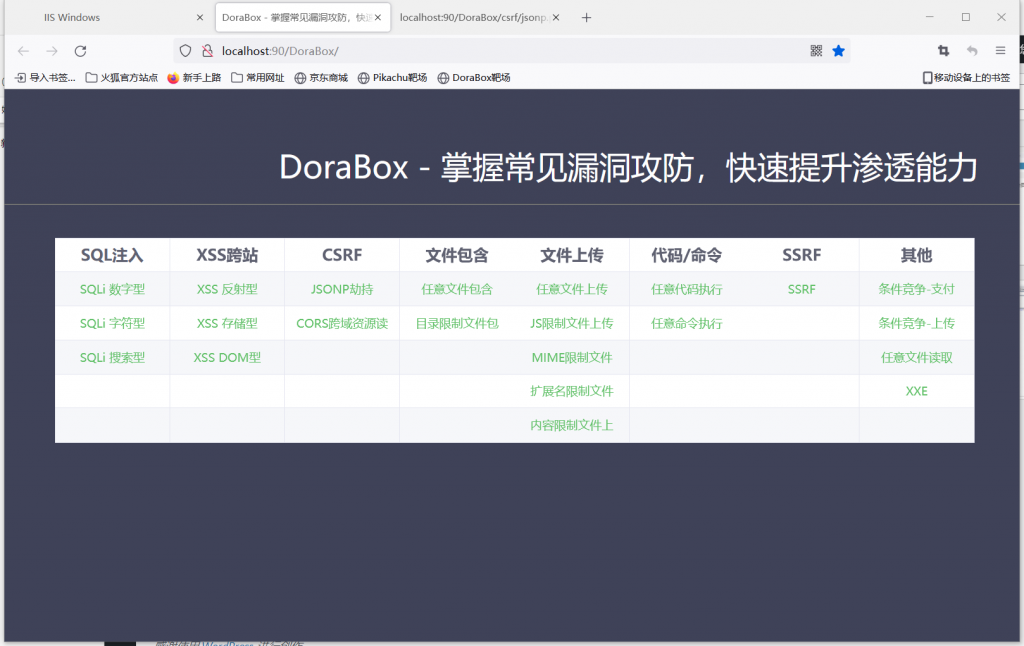Open the SQLi 搜索型 link

112,357
